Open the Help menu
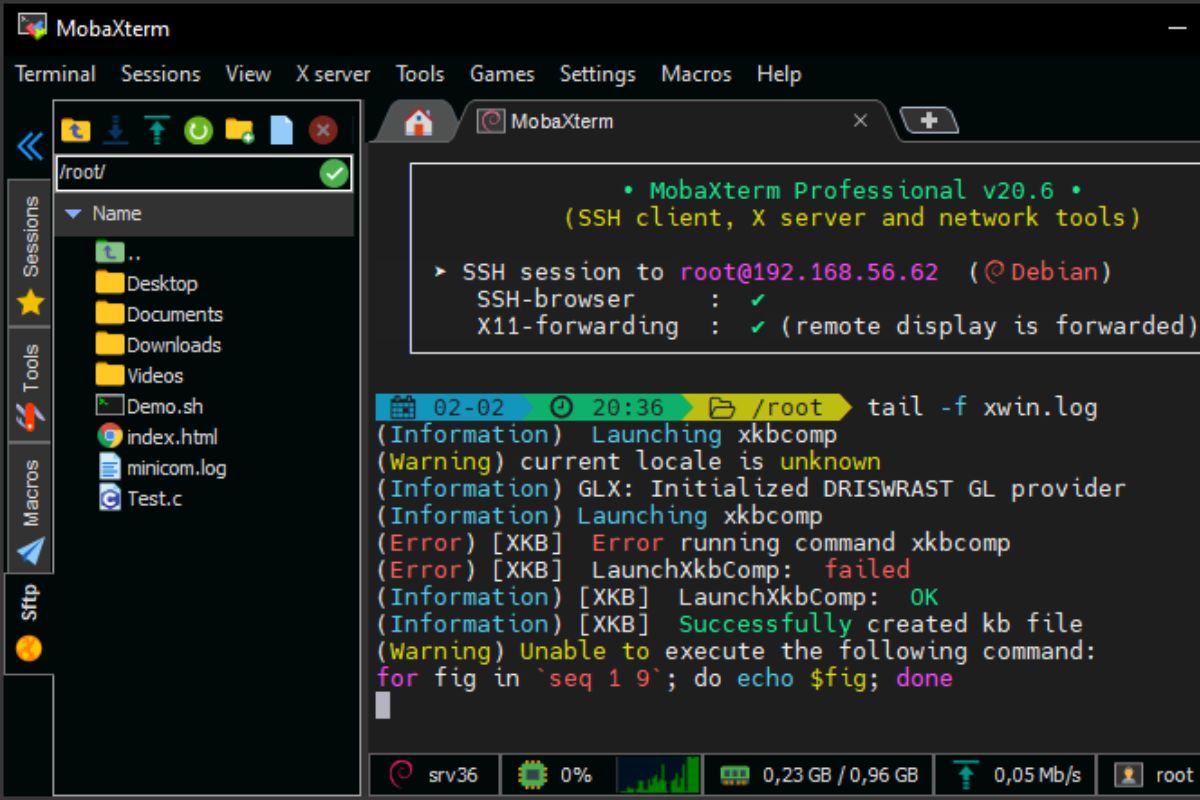Viewport: 1200px width, 800px height. point(779,74)
